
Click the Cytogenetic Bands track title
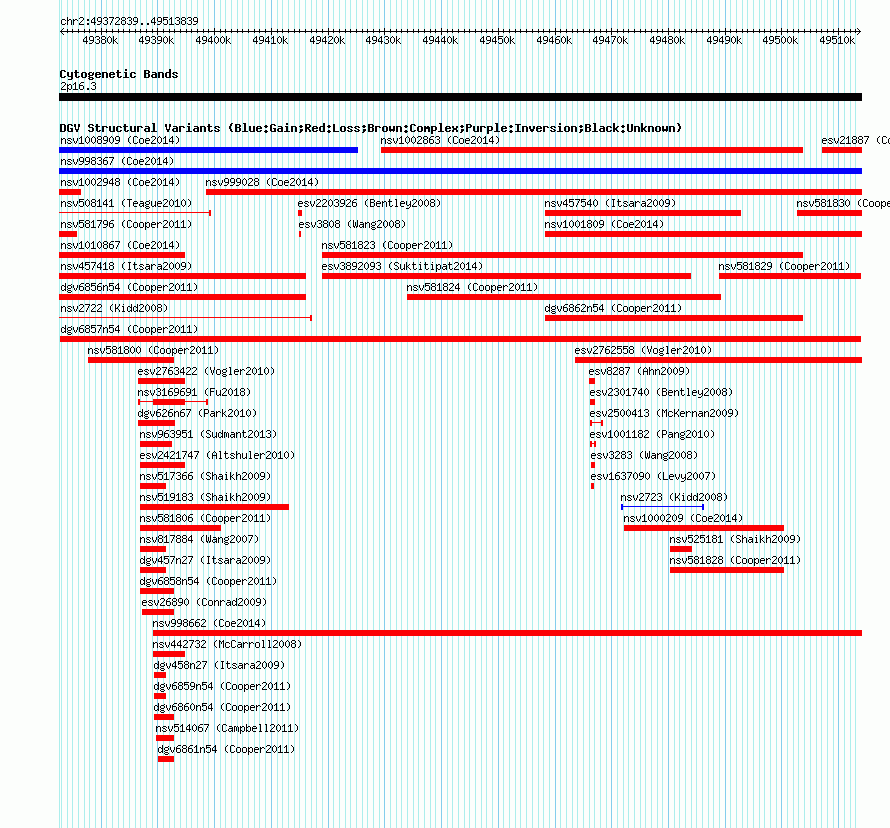tap(119, 74)
